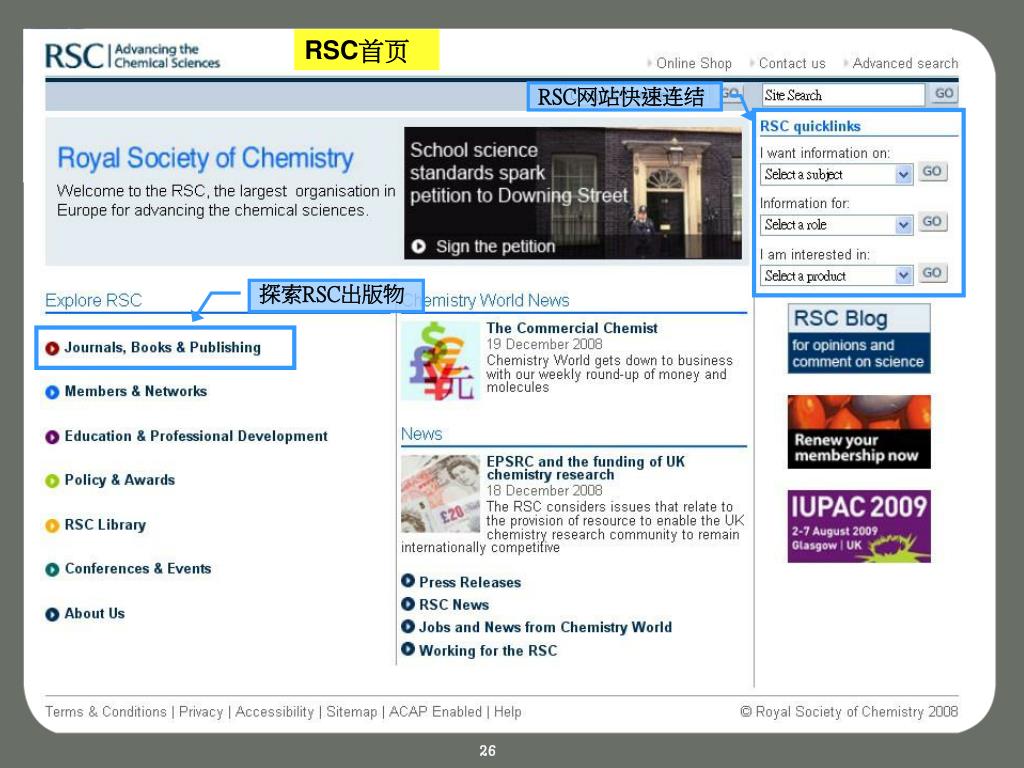Click the Downing Street petition banner image

(x=573, y=193)
